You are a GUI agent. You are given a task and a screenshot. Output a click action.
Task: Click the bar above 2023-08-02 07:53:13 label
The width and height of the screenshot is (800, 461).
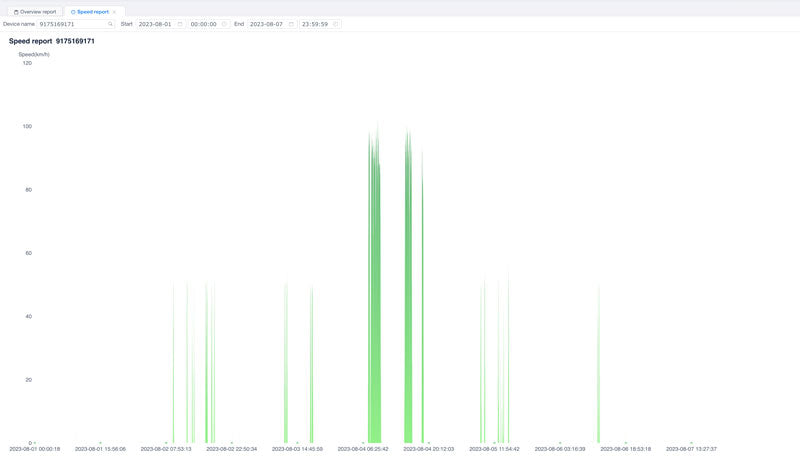[x=173, y=380]
